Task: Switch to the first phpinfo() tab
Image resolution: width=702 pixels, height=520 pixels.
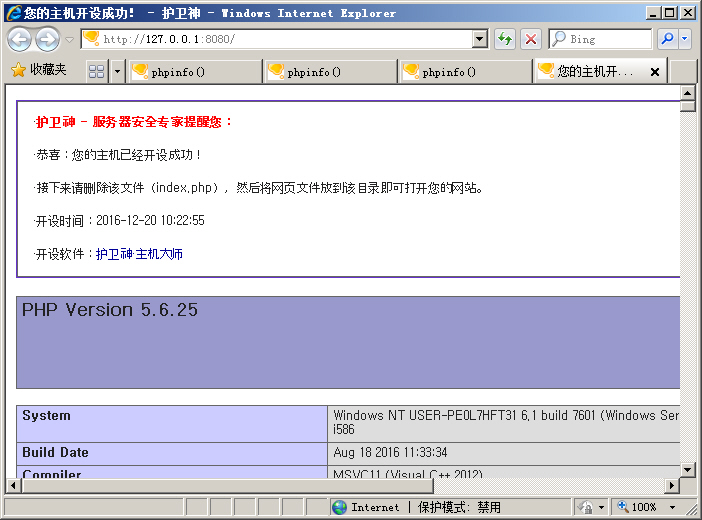Action: pyautogui.click(x=195, y=72)
